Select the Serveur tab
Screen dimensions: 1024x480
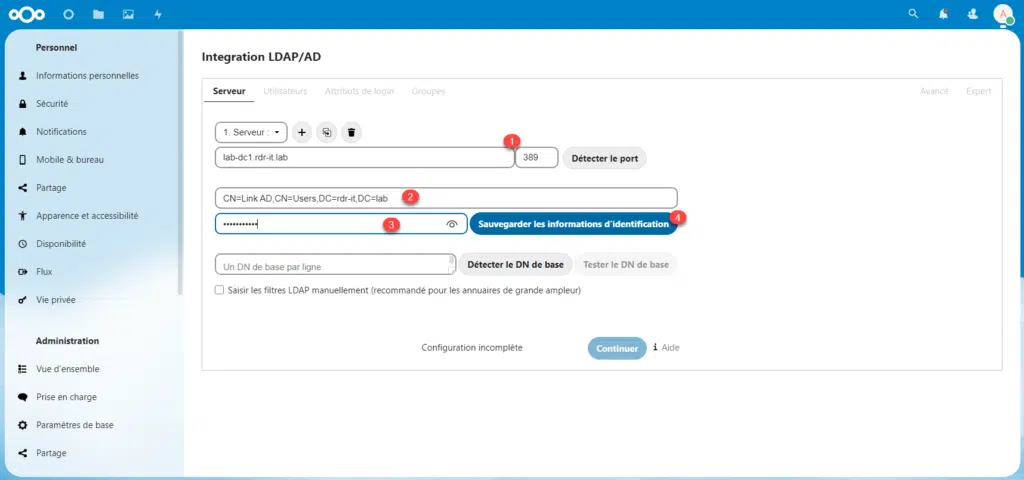(x=229, y=91)
